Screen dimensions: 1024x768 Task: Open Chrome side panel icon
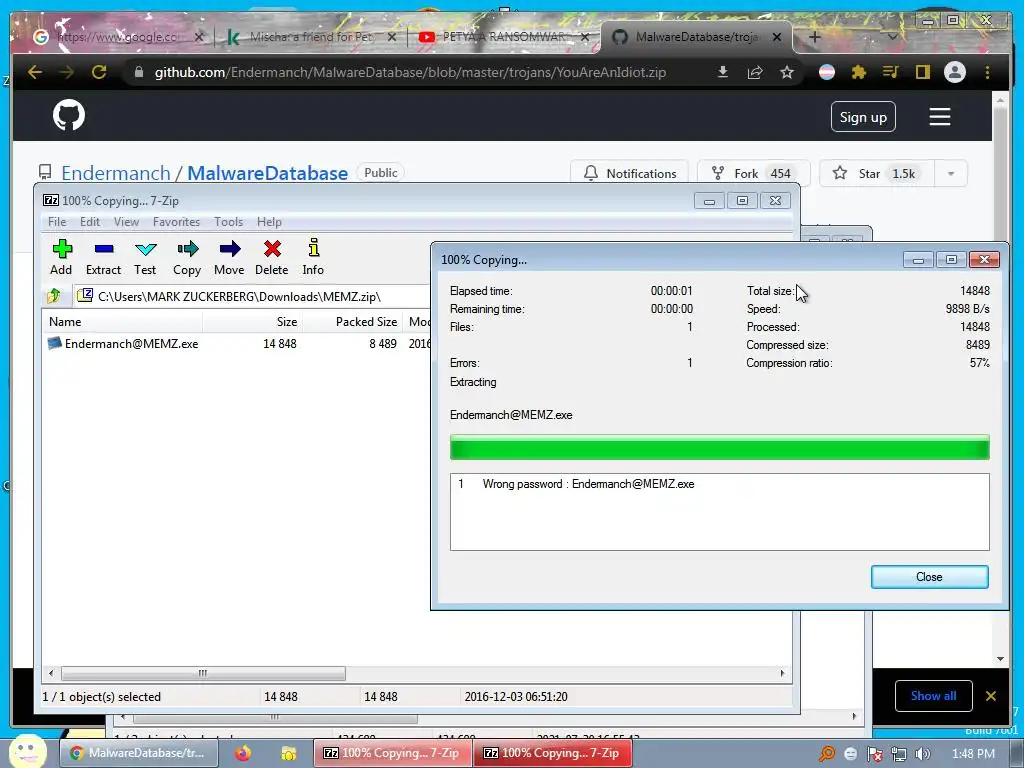pyautogui.click(x=923, y=72)
